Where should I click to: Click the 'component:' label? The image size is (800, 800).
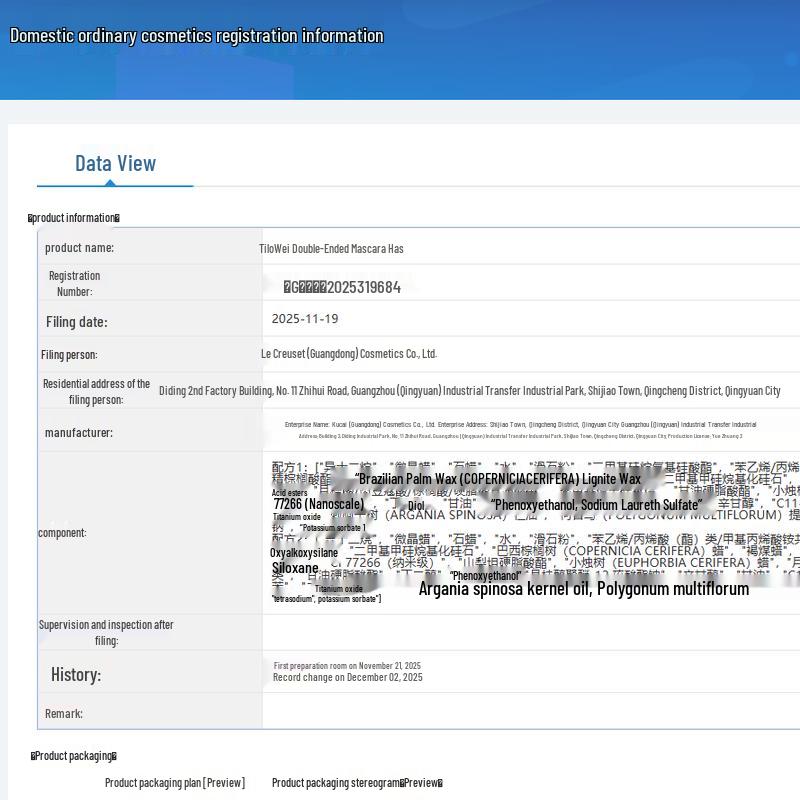(x=62, y=533)
